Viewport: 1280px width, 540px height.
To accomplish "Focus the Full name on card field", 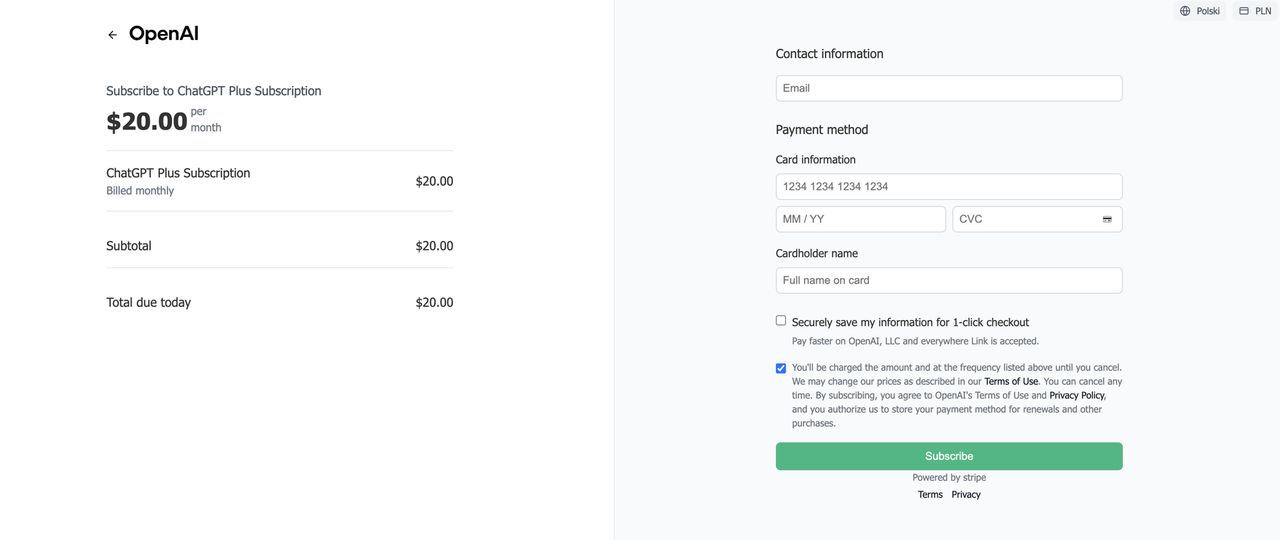I will 949,281.
